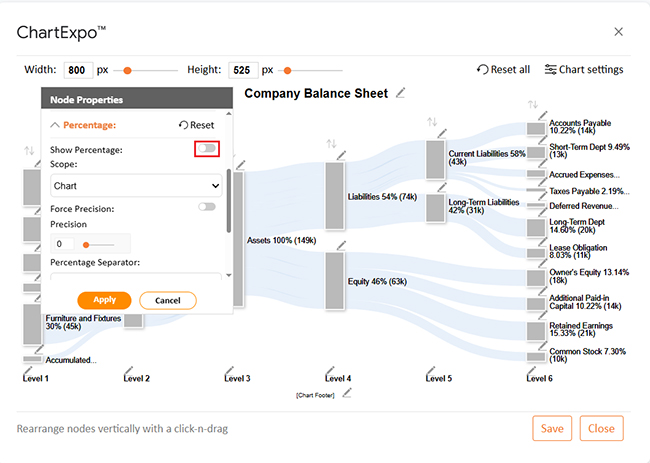The height and width of the screenshot is (463, 650).
Task: Click the Node Properties scroll down arrow
Action: click(x=229, y=275)
